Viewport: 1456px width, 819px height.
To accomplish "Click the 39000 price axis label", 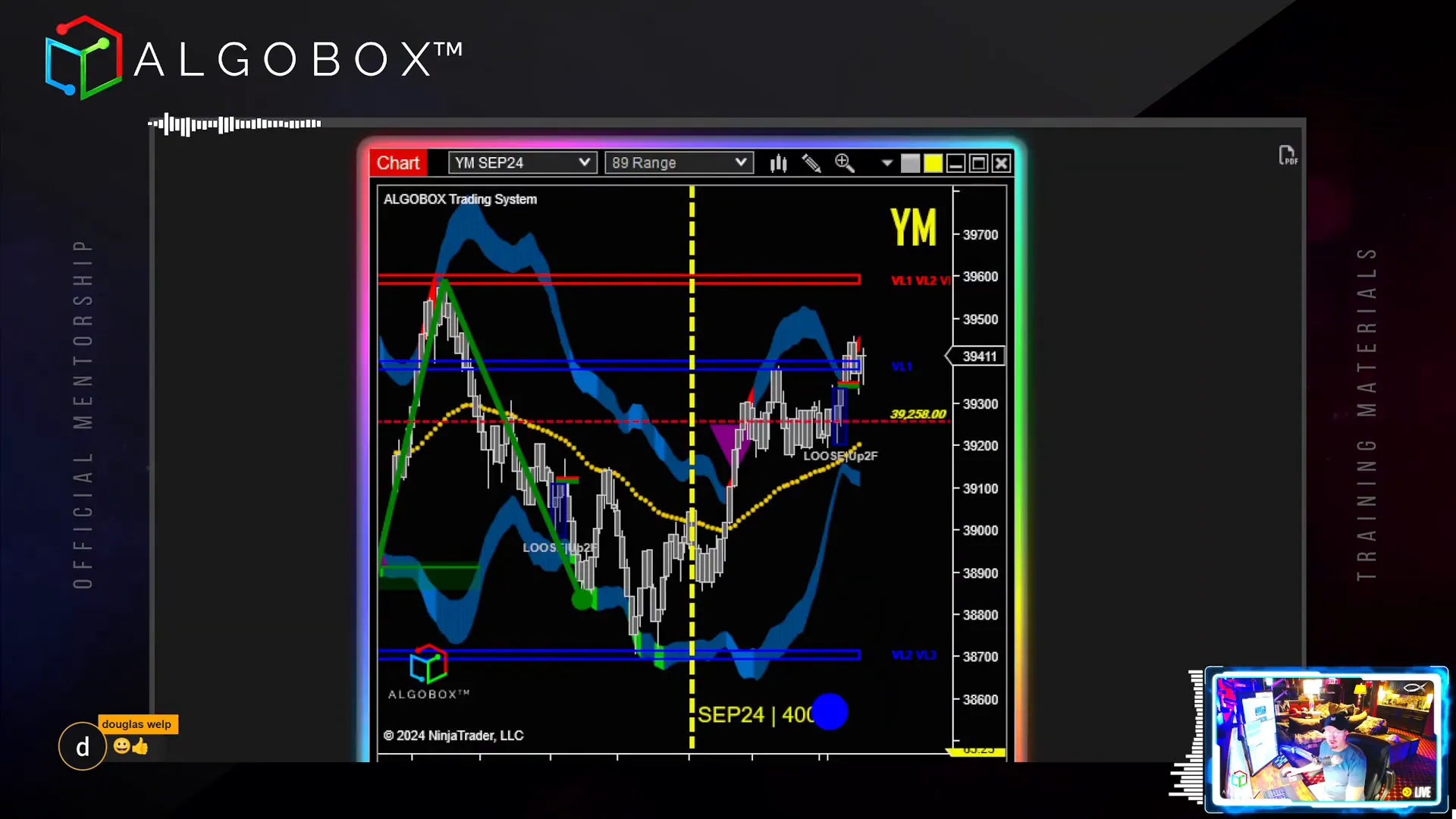I will point(981,531).
